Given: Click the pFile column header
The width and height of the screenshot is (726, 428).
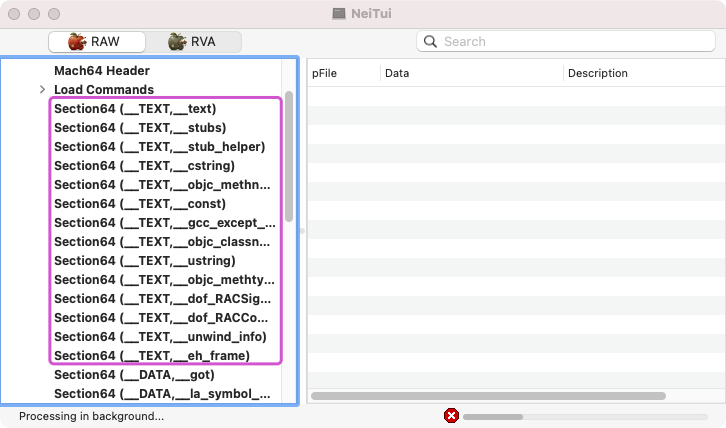Looking at the screenshot, I should click(344, 73).
